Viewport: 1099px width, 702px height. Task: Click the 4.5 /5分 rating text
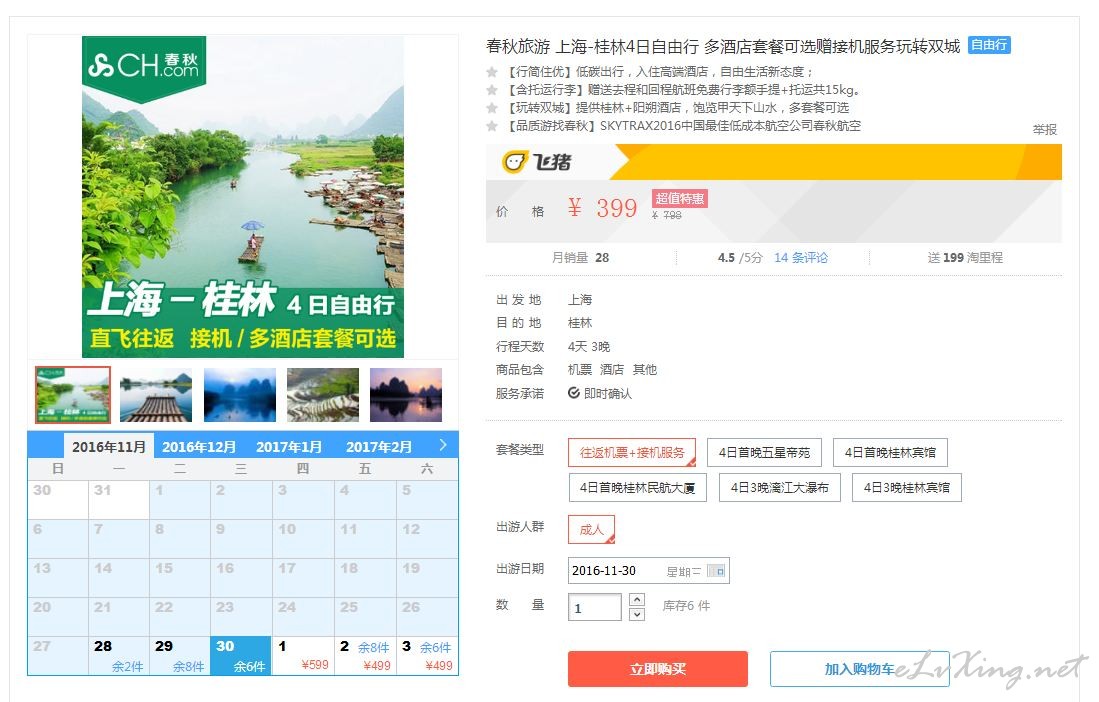pyautogui.click(x=739, y=258)
